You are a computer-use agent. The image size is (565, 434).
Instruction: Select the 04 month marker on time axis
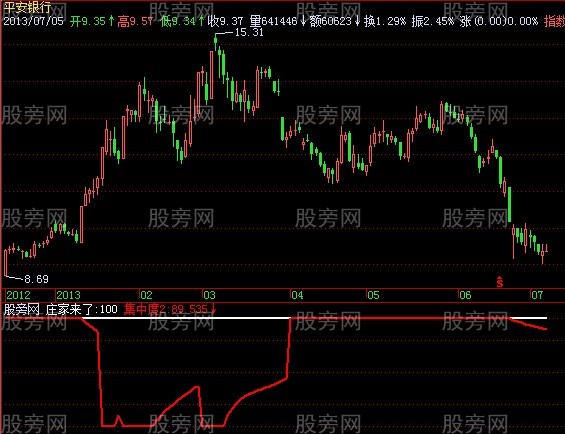[297, 295]
